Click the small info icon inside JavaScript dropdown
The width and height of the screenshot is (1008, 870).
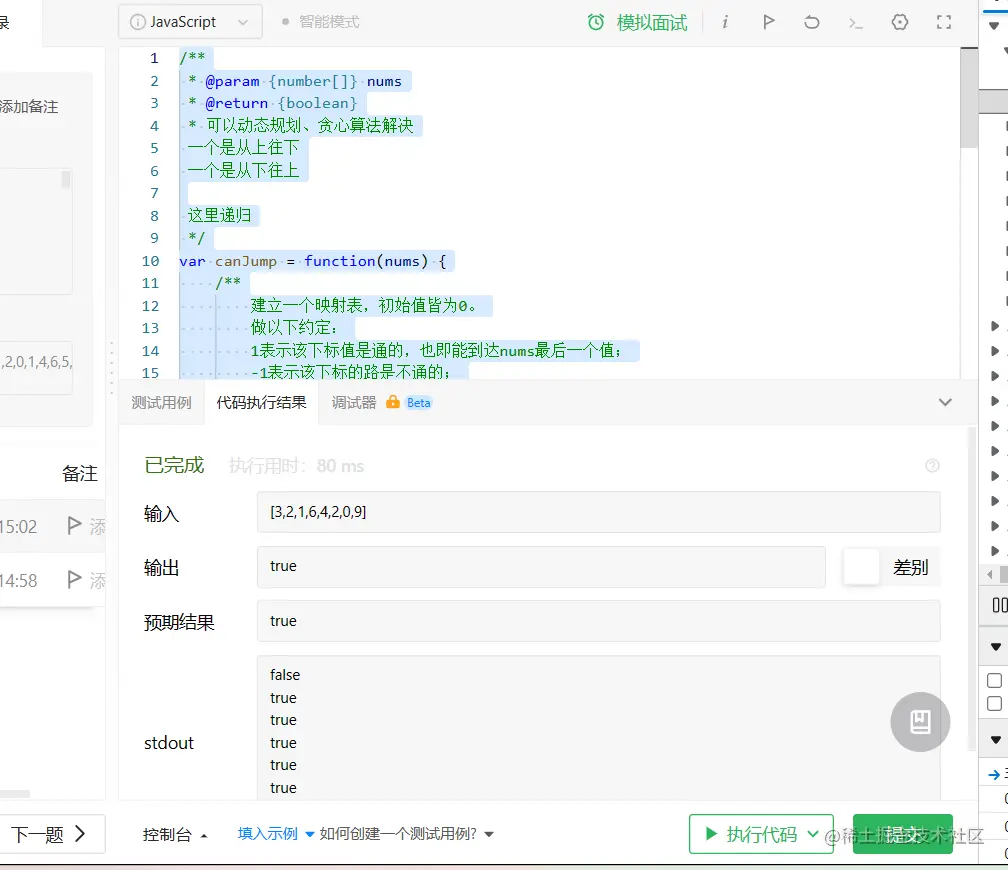pyautogui.click(x=138, y=23)
